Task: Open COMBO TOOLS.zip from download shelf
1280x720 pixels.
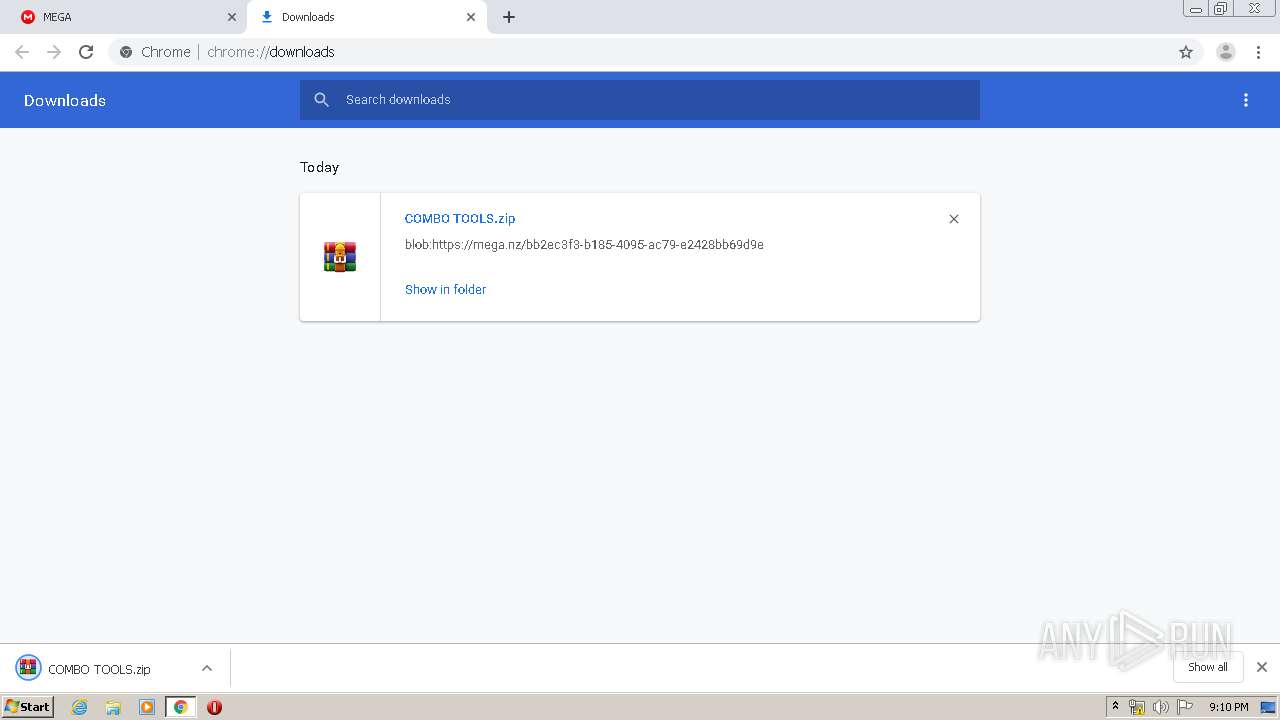Action: (99, 669)
